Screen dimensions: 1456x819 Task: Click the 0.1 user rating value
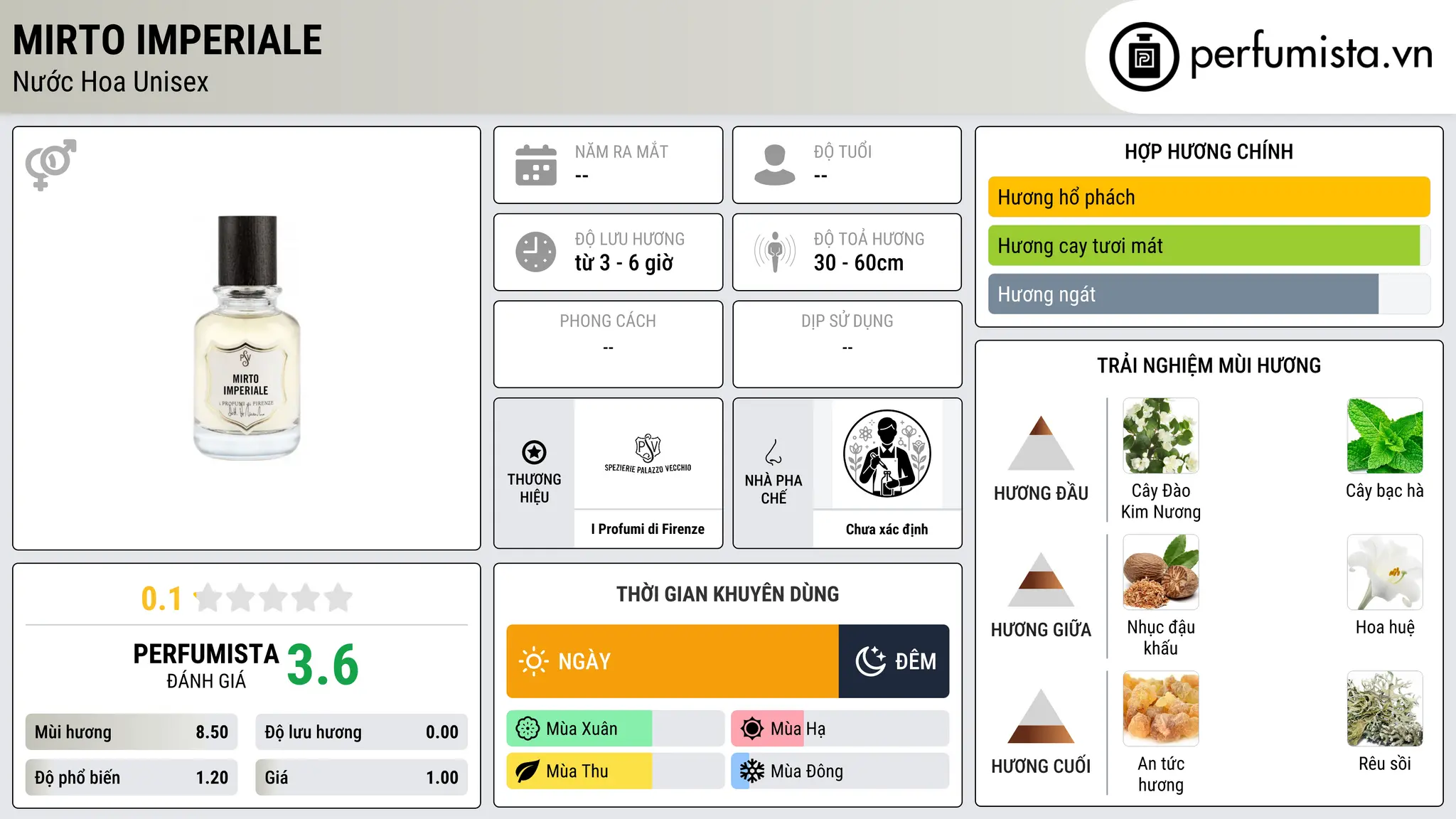161,599
